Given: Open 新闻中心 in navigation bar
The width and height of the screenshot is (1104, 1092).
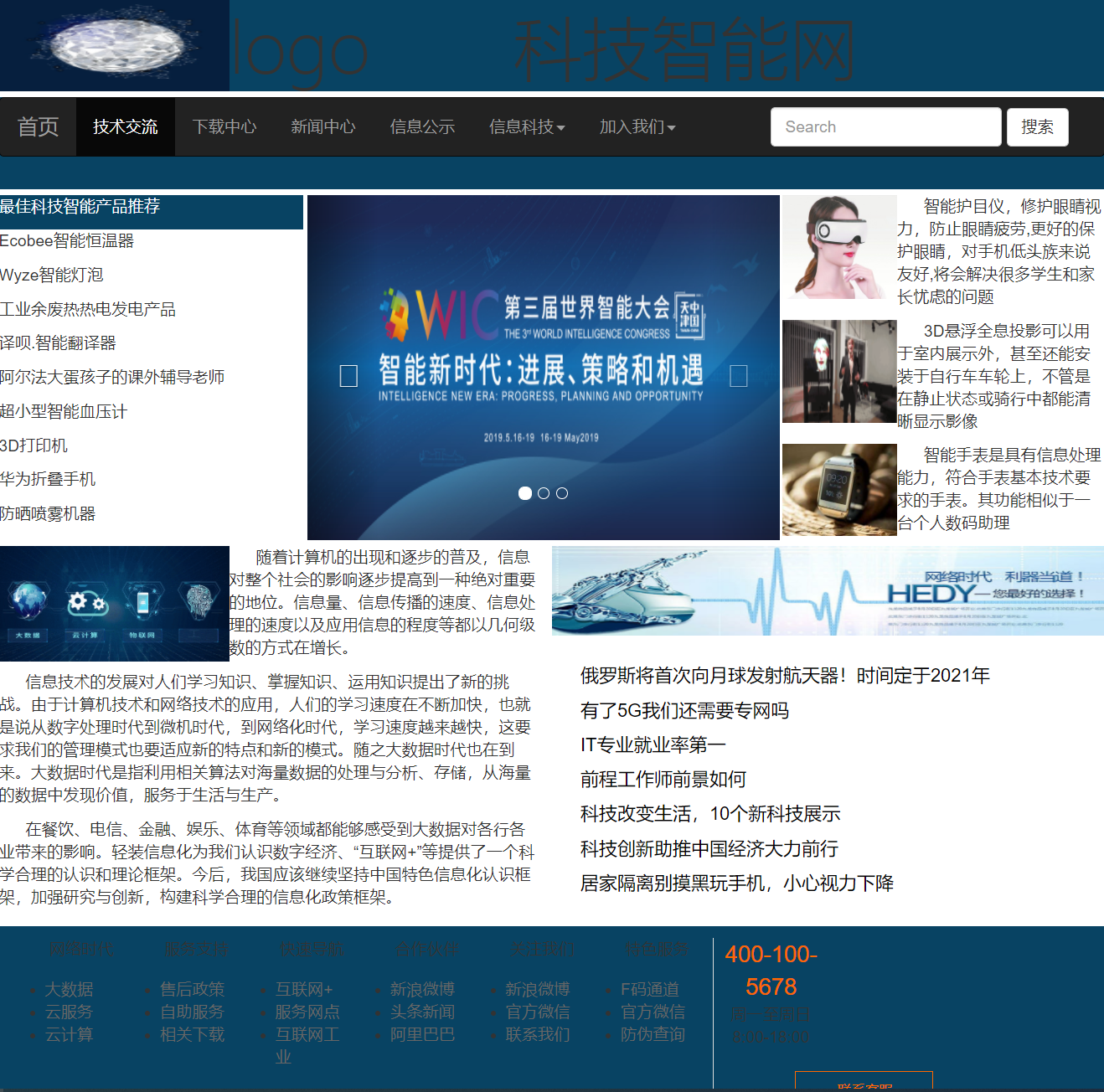Looking at the screenshot, I should click(323, 126).
